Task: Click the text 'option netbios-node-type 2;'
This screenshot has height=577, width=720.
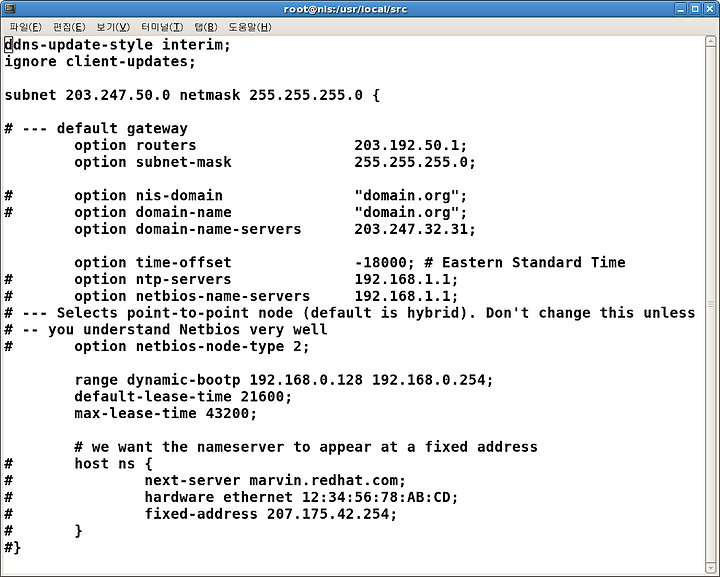Action: pyautogui.click(x=192, y=347)
